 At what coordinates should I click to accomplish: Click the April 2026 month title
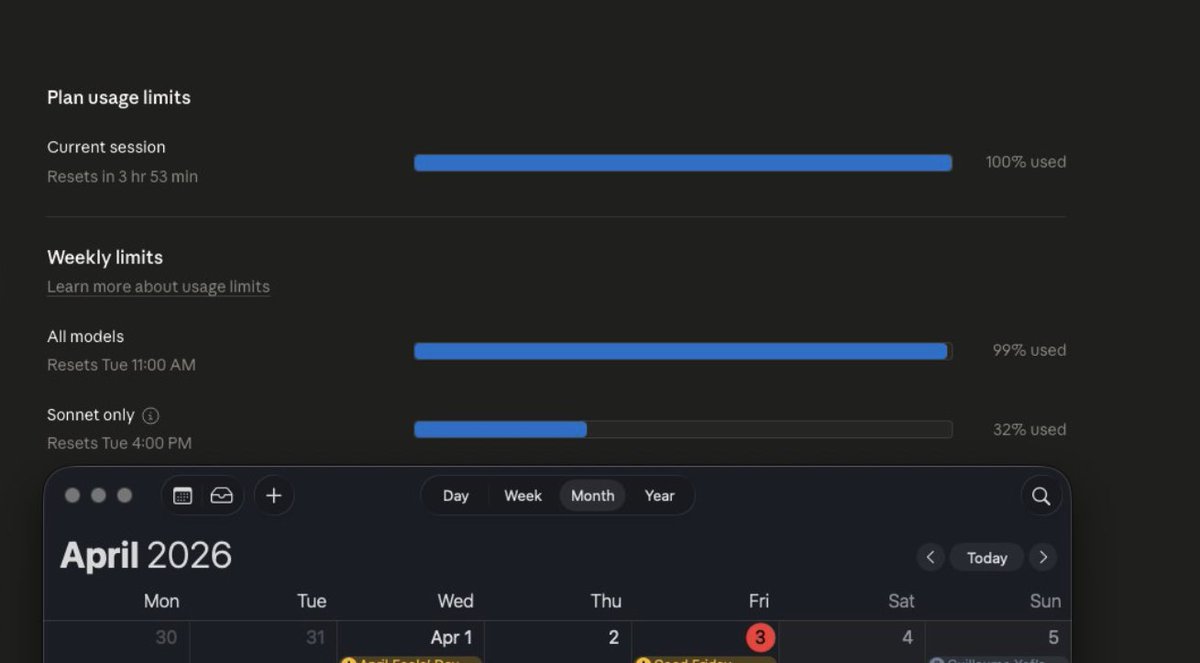[146, 556]
